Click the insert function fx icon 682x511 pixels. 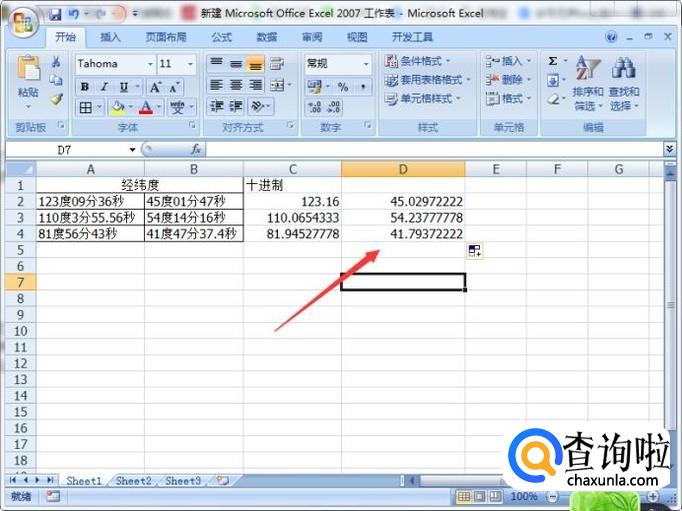[196, 149]
